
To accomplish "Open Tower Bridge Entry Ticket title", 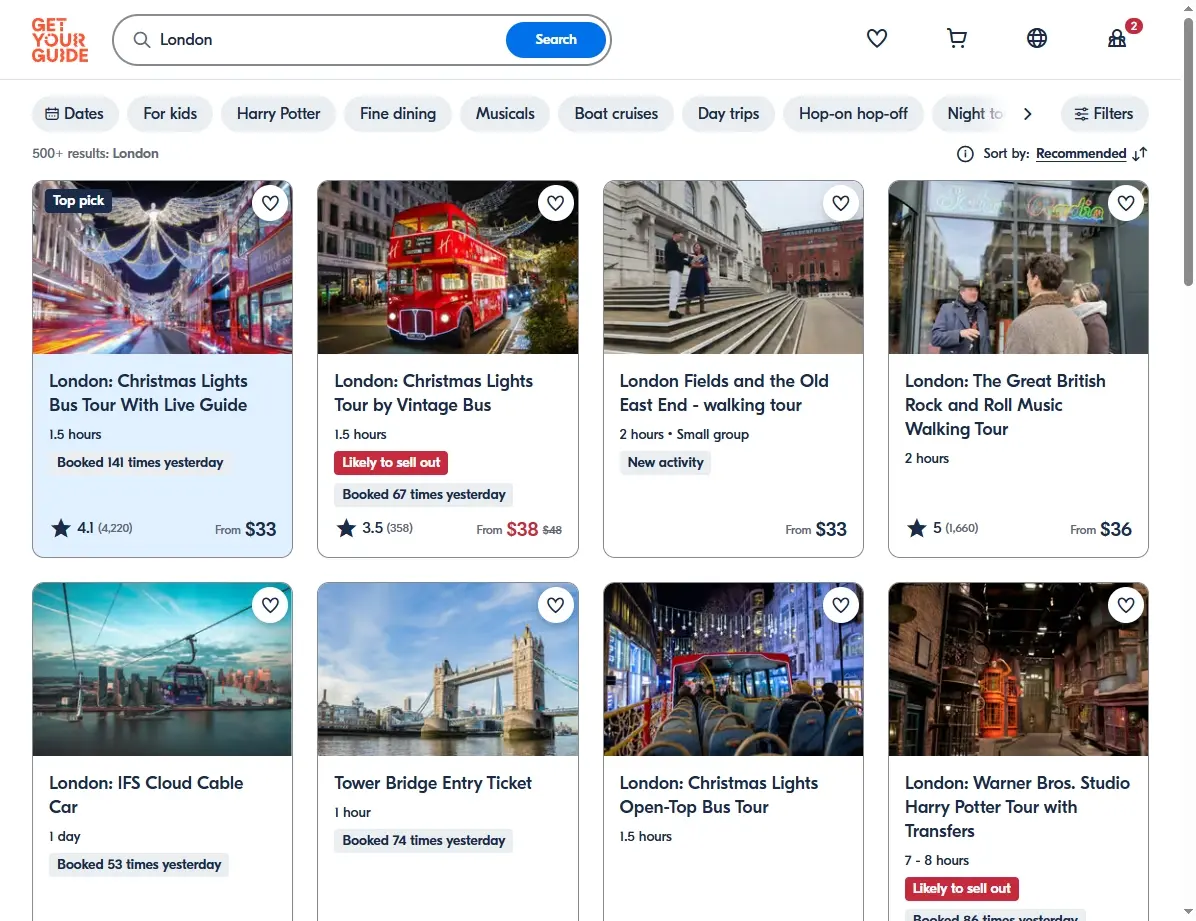I will [x=433, y=783].
